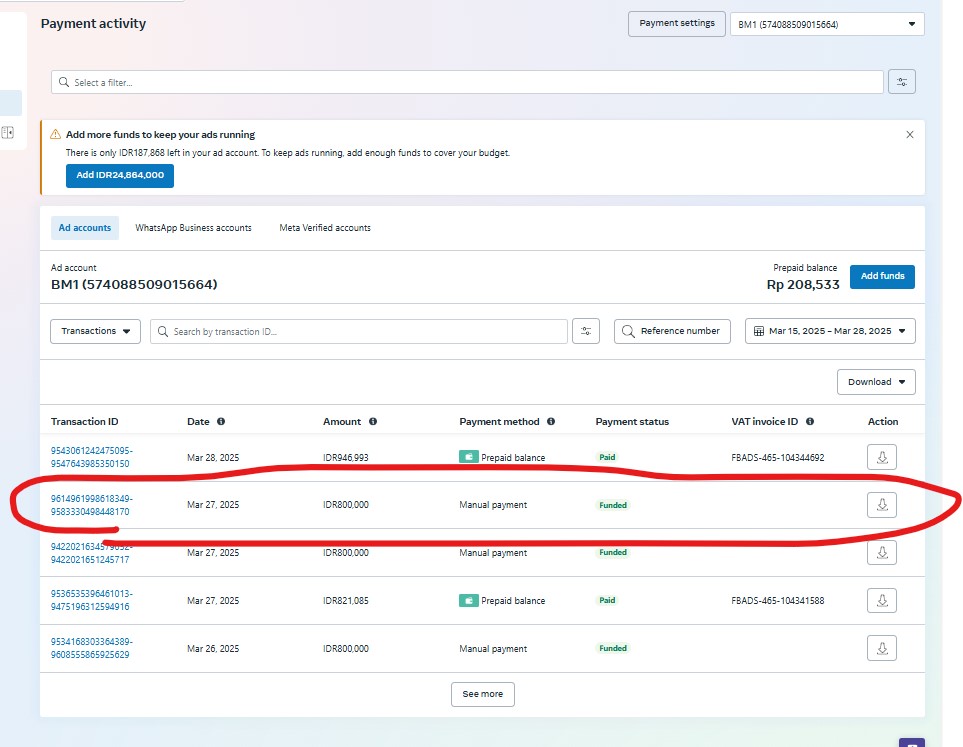Click info icon next to Payment method header

pos(551,422)
